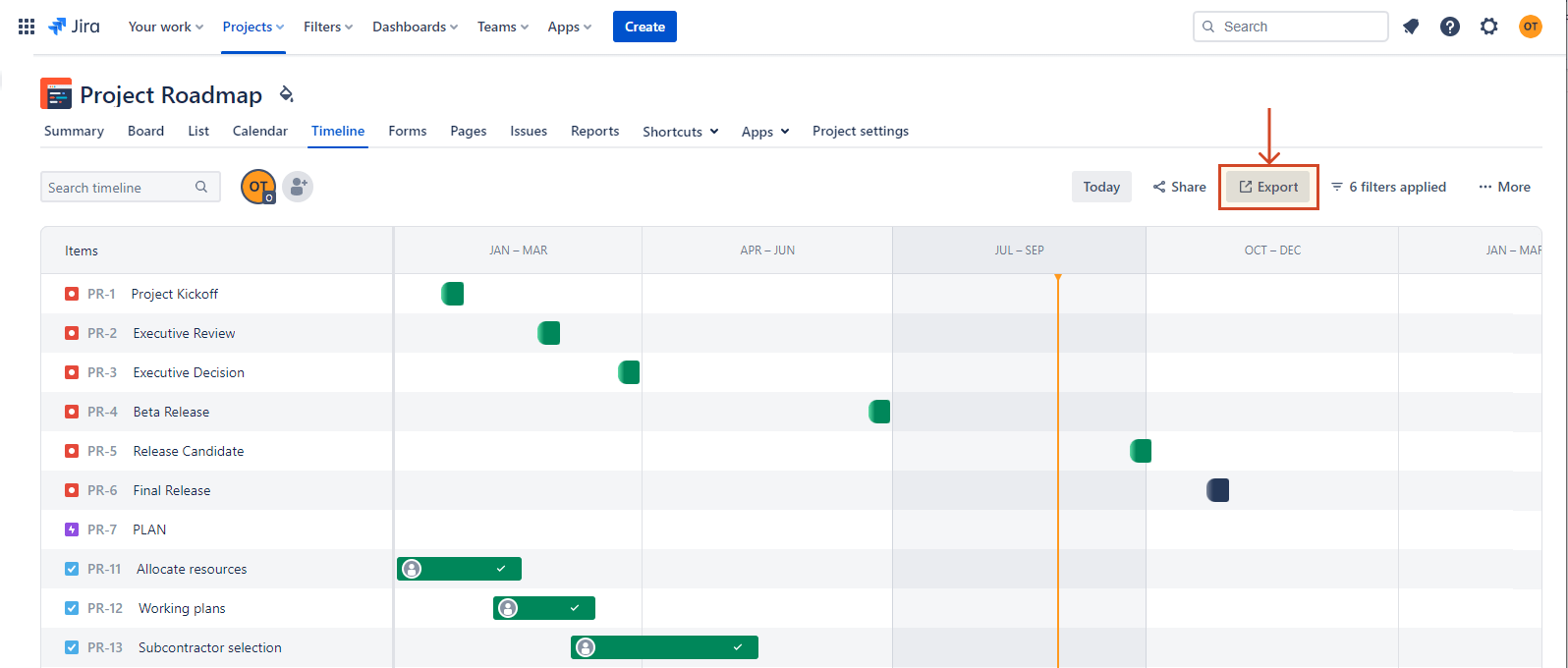Expand the Teams menu
This screenshot has width=1568, height=668.
point(502,27)
